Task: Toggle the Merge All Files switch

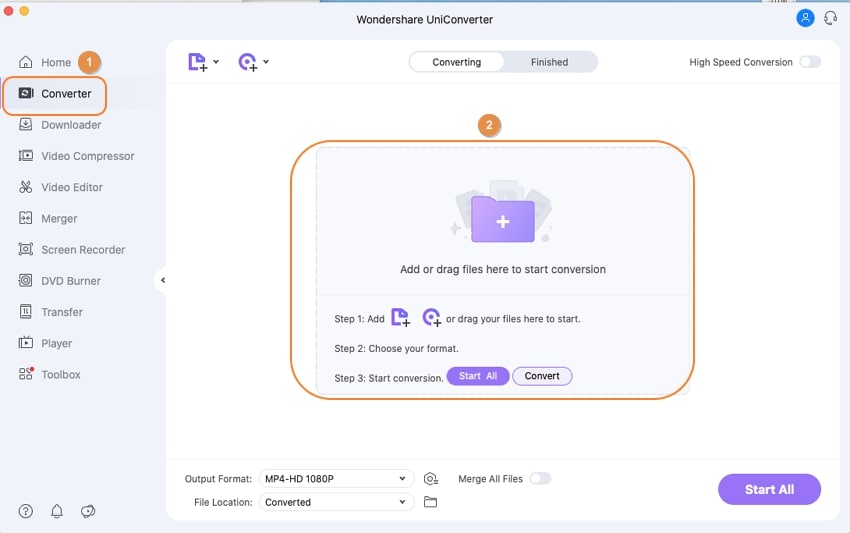Action: tap(540, 479)
